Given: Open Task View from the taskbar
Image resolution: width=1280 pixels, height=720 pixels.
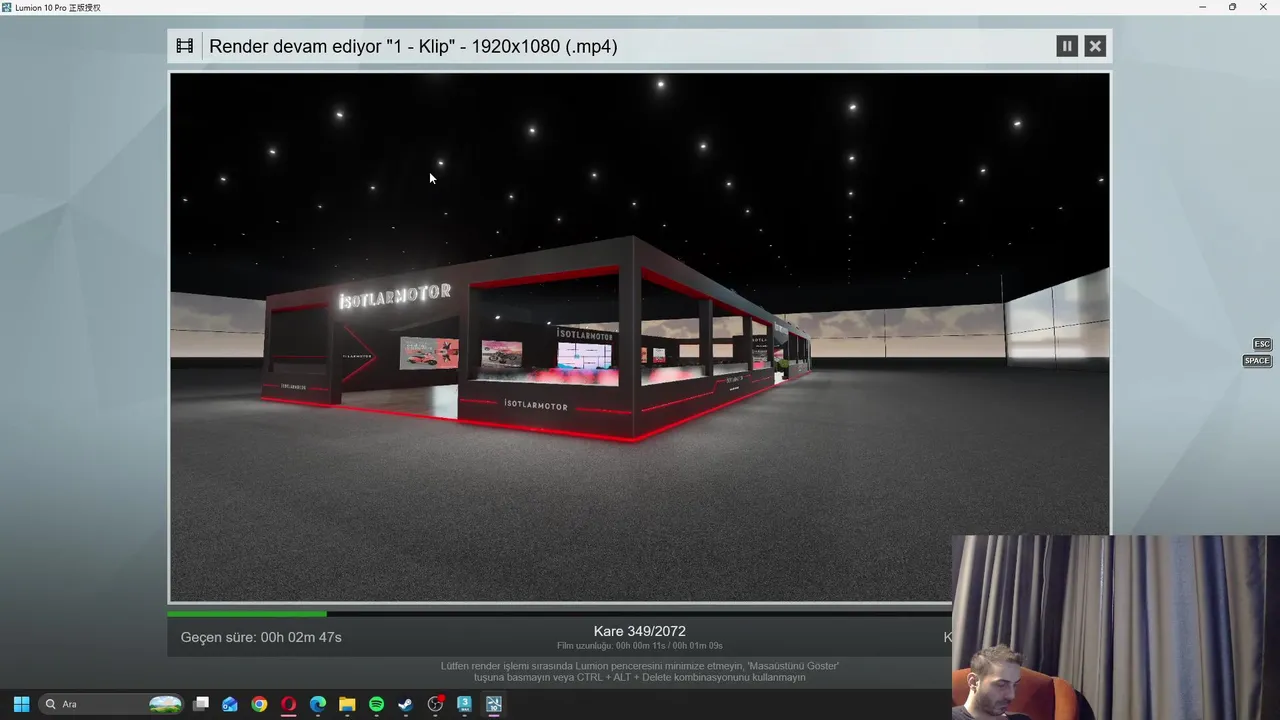Looking at the screenshot, I should coord(201,704).
